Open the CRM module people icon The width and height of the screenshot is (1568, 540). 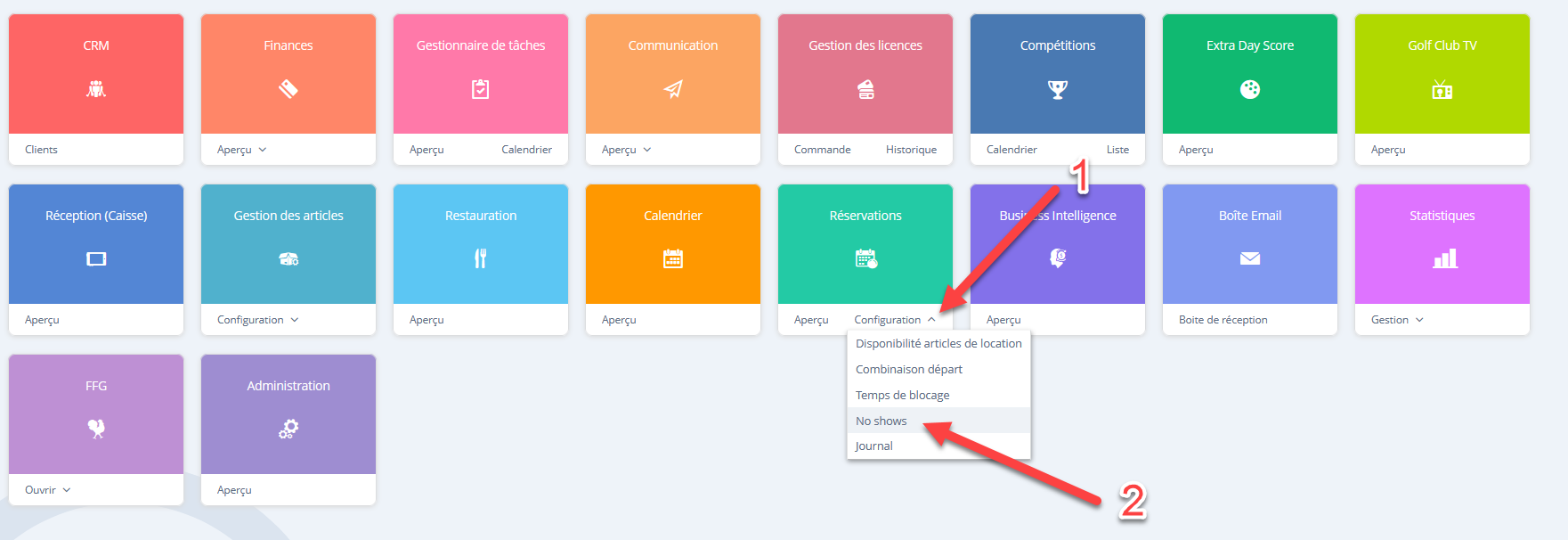point(96,89)
